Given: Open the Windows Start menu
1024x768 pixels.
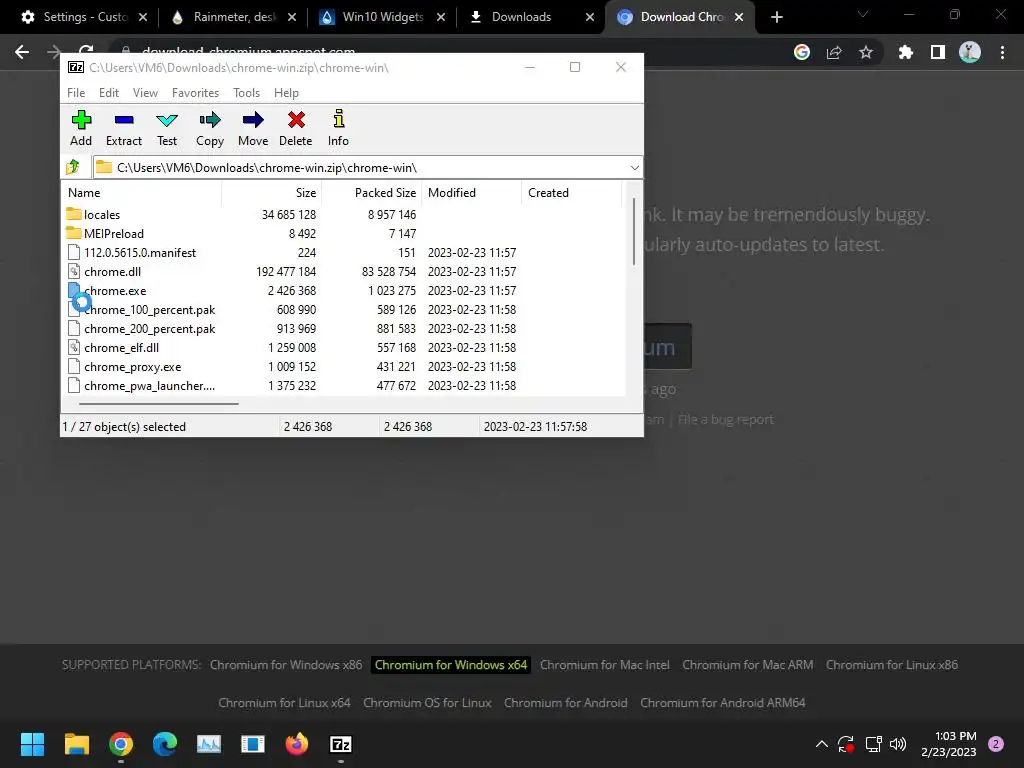Looking at the screenshot, I should coord(32,744).
